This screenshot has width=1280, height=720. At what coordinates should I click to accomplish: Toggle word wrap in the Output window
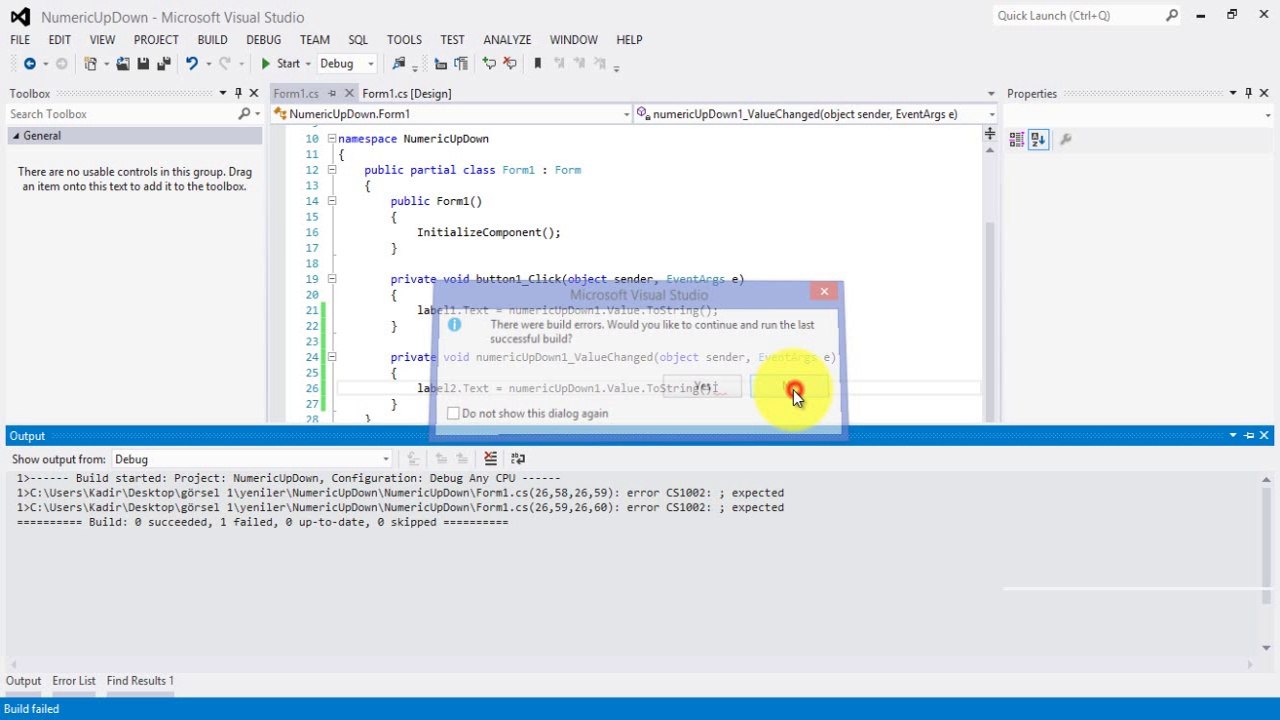tap(518, 459)
